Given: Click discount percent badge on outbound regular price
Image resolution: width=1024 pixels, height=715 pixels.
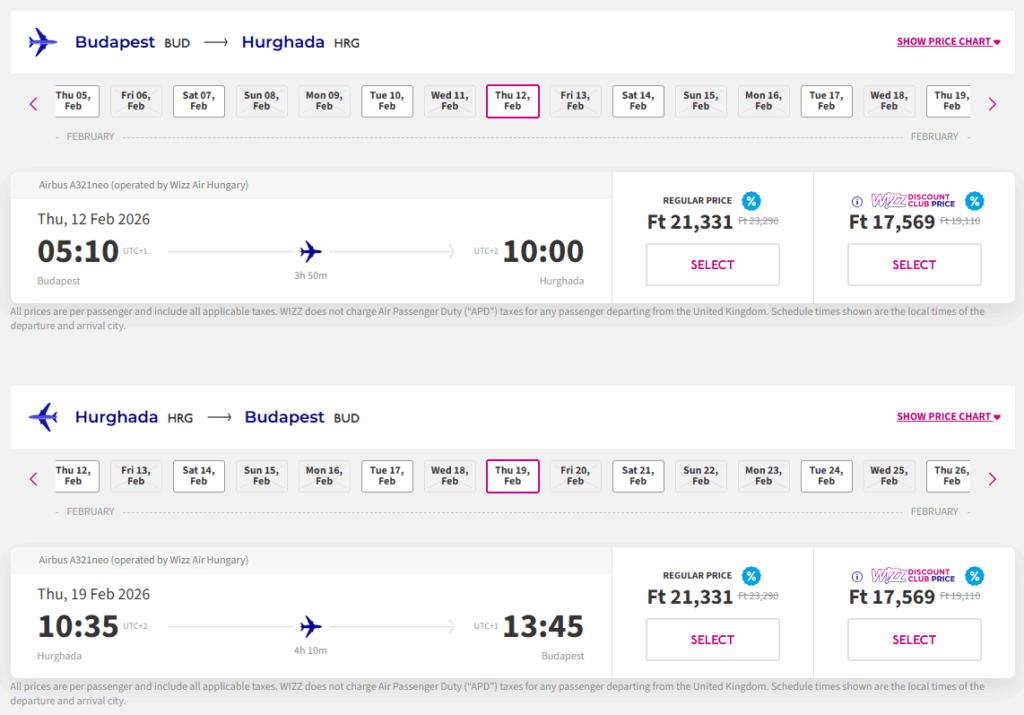Looking at the screenshot, I should point(751,201).
